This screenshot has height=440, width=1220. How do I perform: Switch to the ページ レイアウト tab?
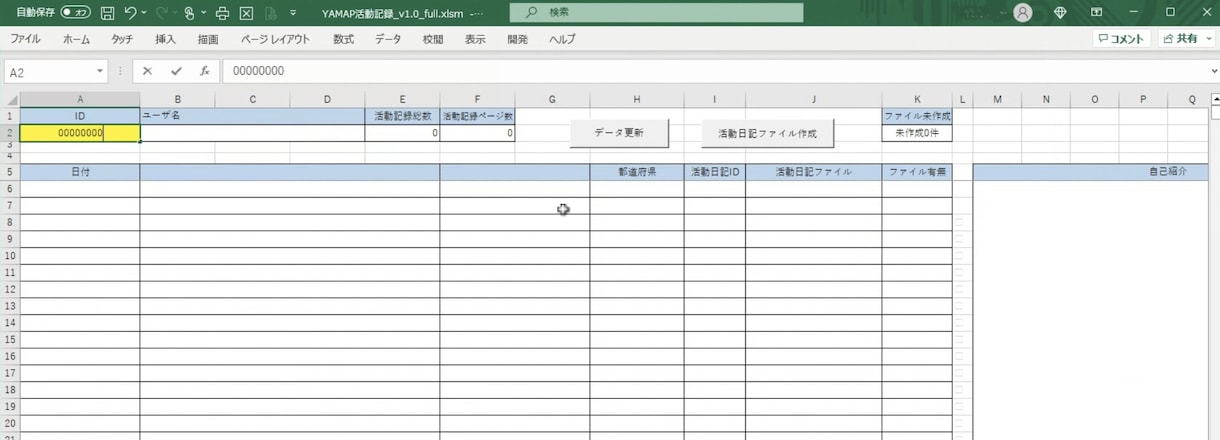click(x=275, y=39)
